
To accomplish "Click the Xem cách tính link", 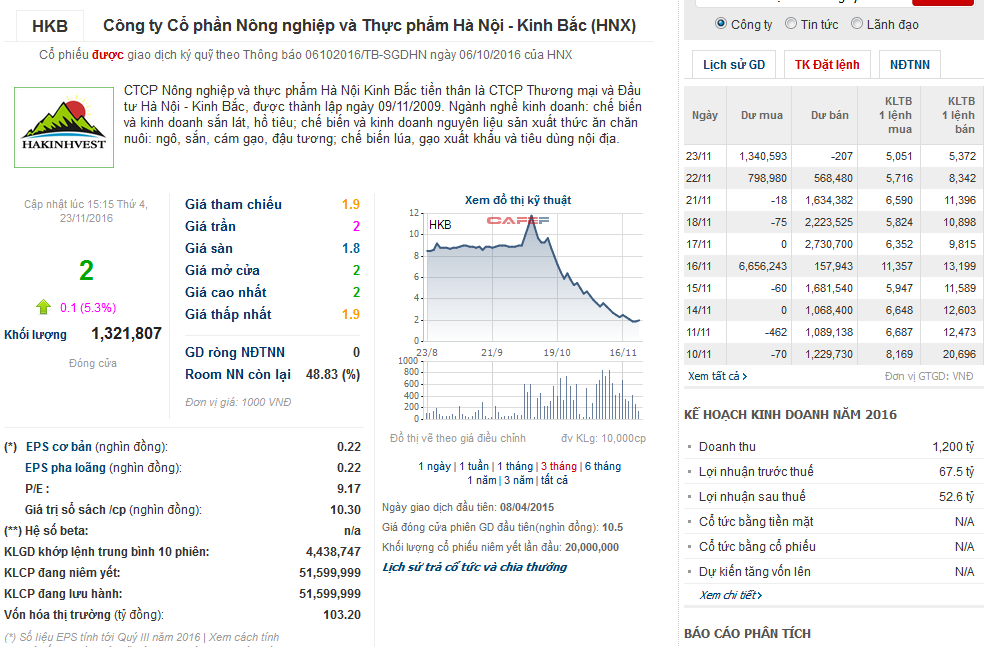I will point(244,637).
